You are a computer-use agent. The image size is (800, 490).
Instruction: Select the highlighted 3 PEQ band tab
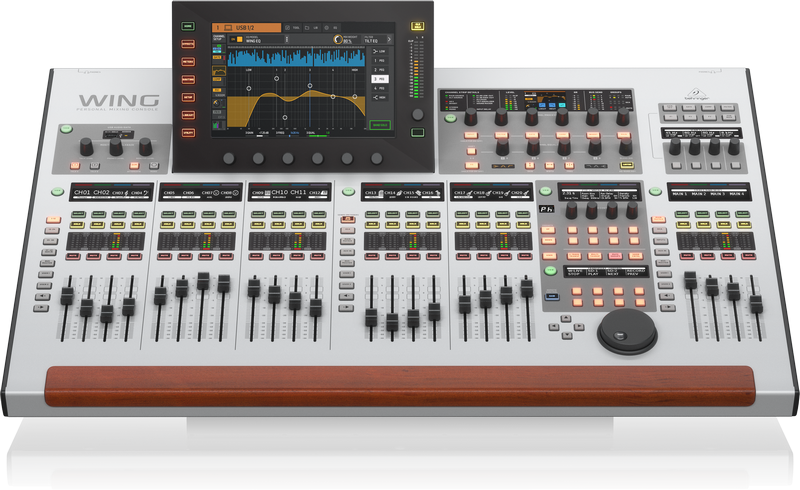click(x=379, y=79)
